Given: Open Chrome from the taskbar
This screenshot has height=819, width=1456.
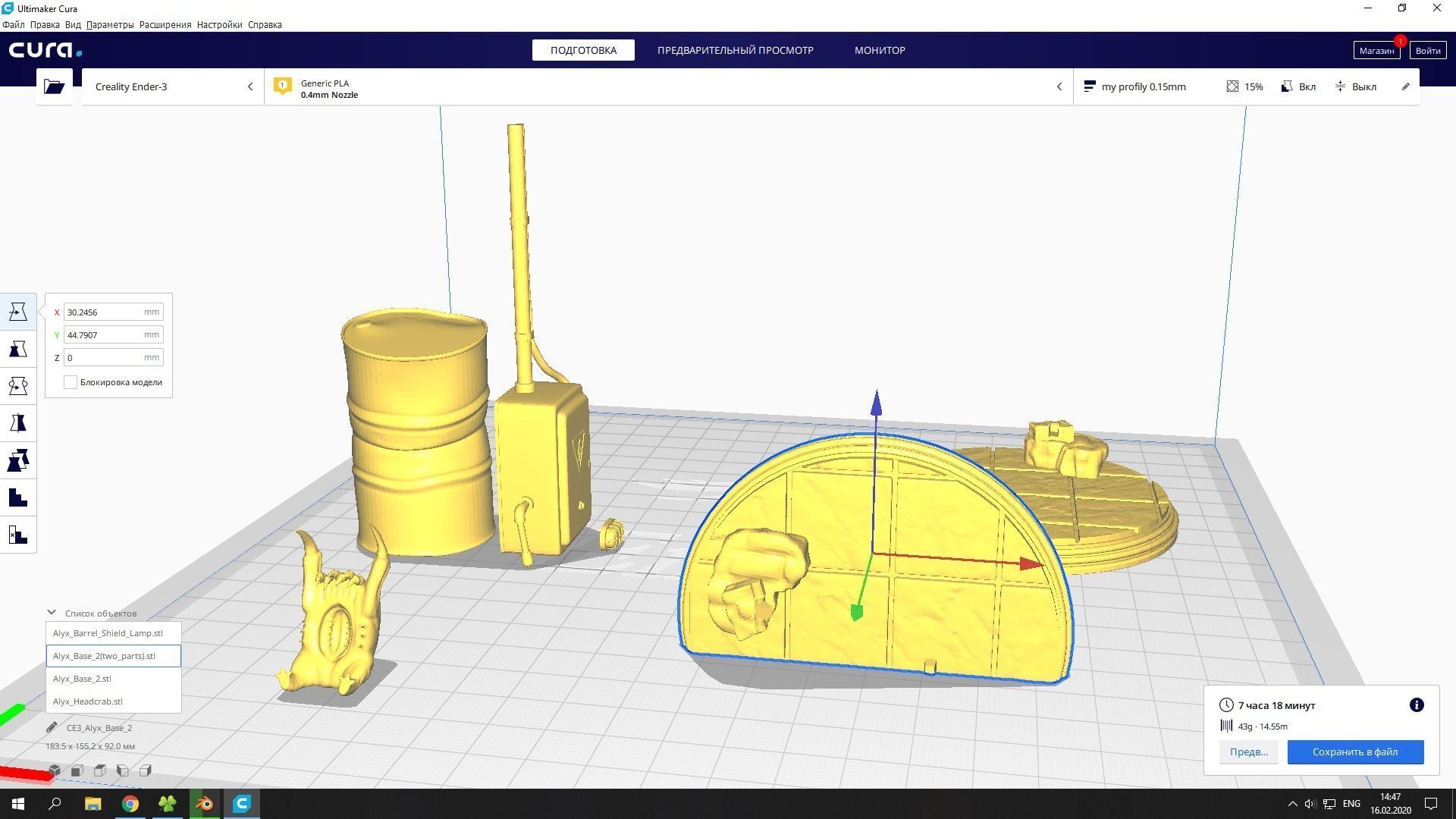Looking at the screenshot, I should click(130, 804).
